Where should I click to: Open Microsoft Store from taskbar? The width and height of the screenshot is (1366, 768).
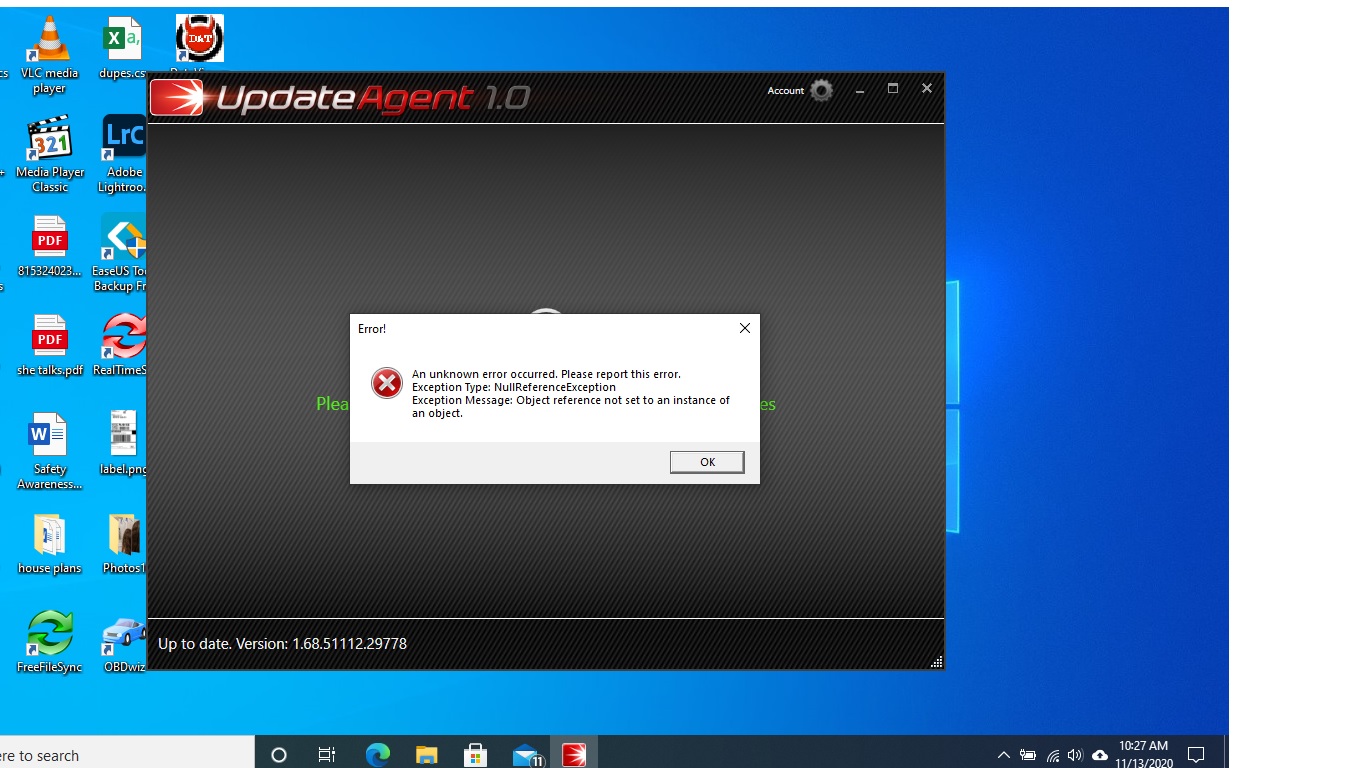click(476, 755)
